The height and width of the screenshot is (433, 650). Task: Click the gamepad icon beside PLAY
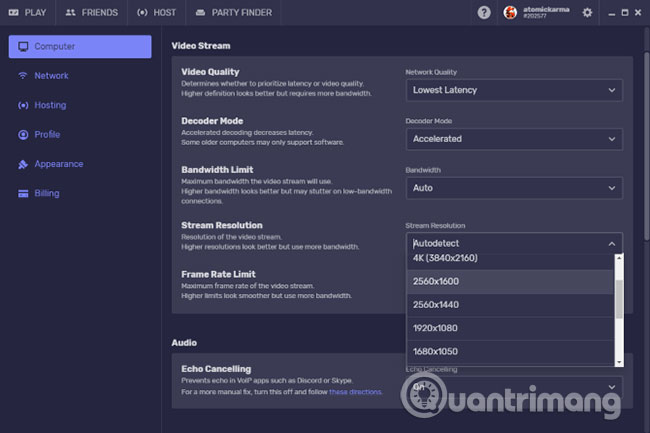pos(13,12)
